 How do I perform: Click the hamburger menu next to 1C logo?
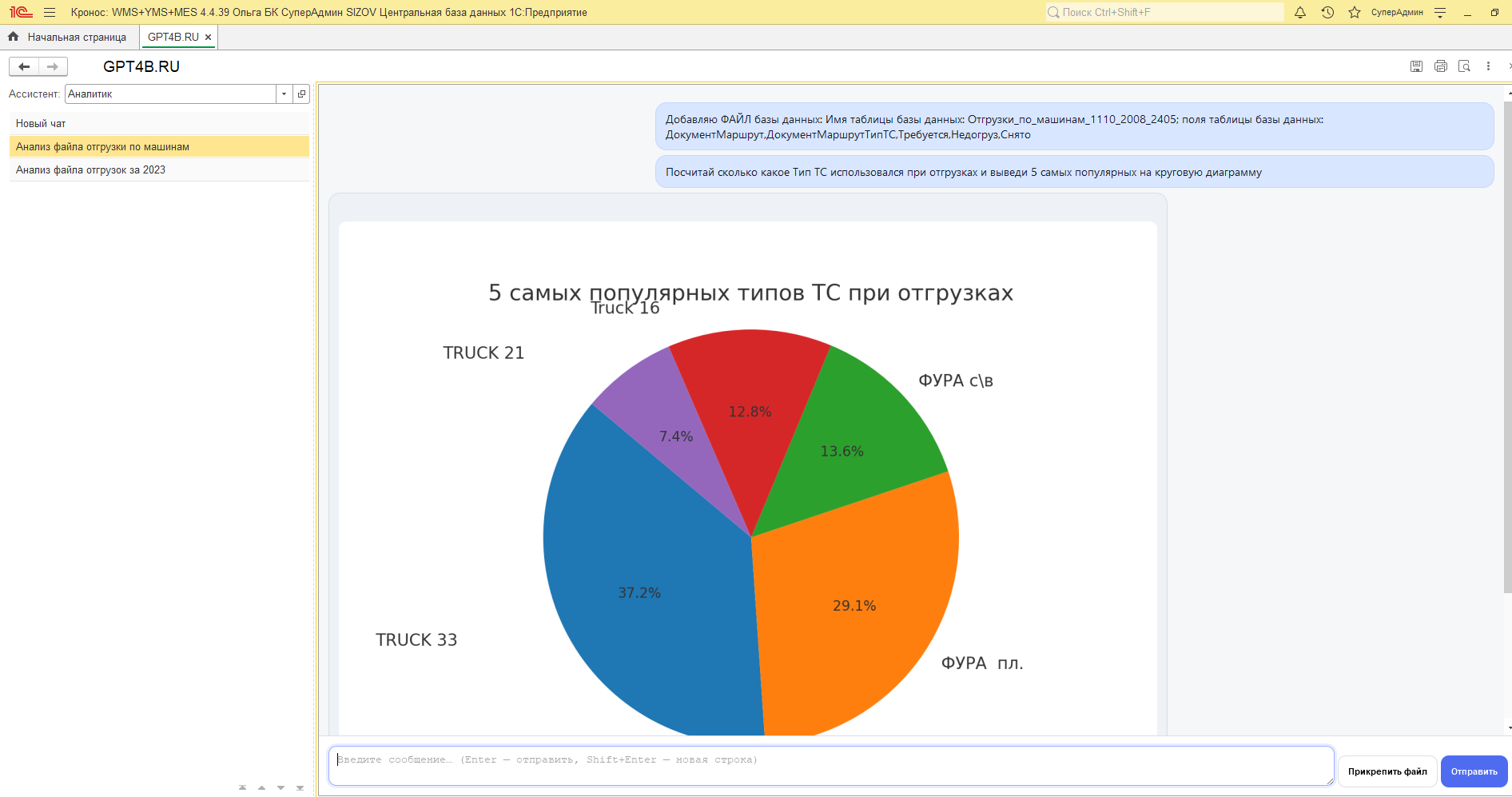click(x=49, y=12)
